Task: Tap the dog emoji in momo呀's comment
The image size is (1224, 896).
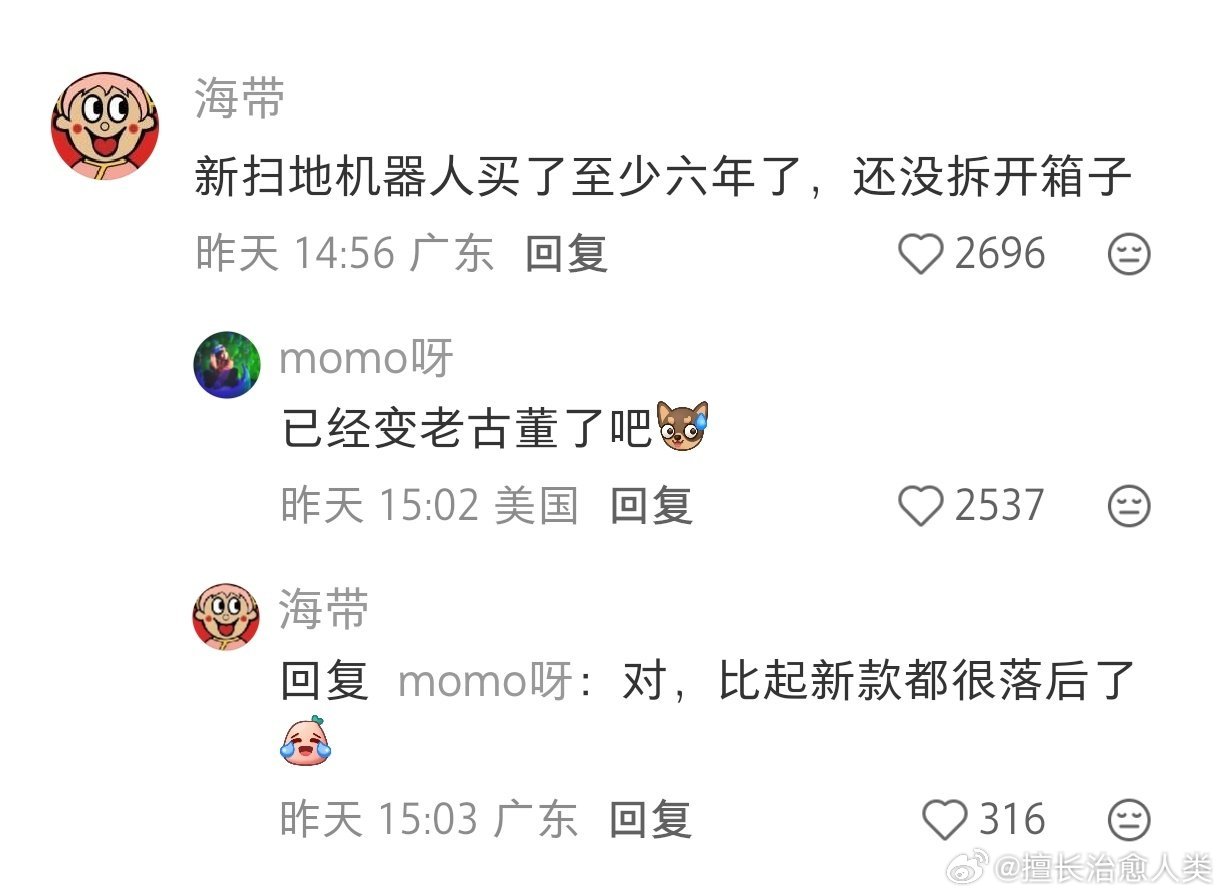Action: [683, 425]
